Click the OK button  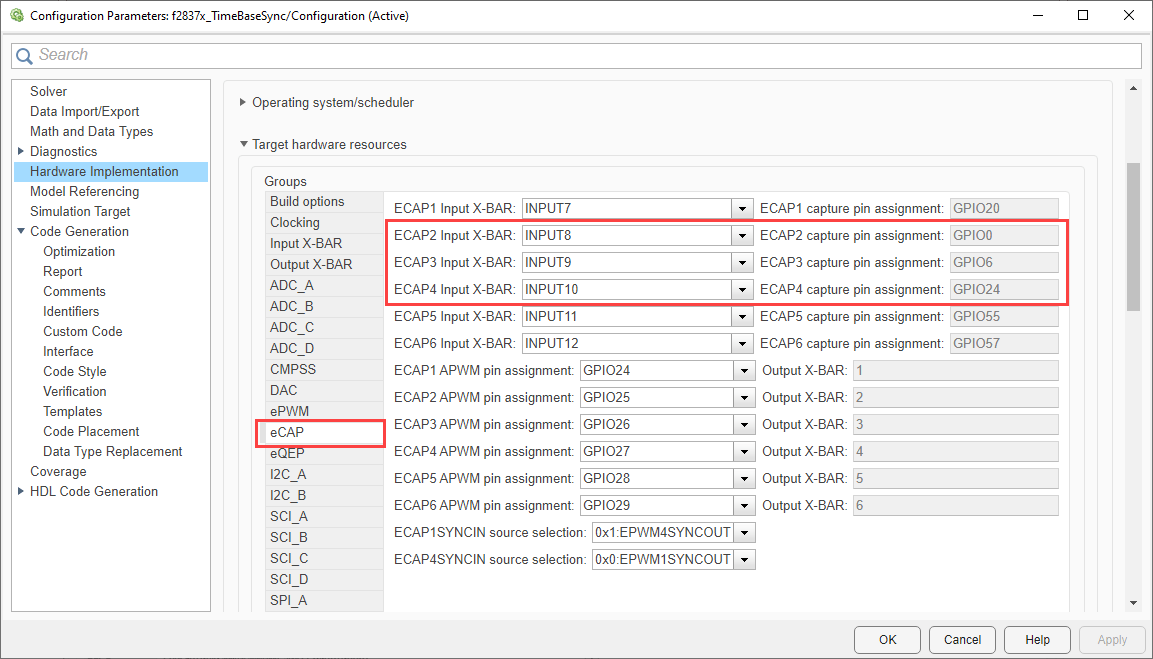click(888, 640)
